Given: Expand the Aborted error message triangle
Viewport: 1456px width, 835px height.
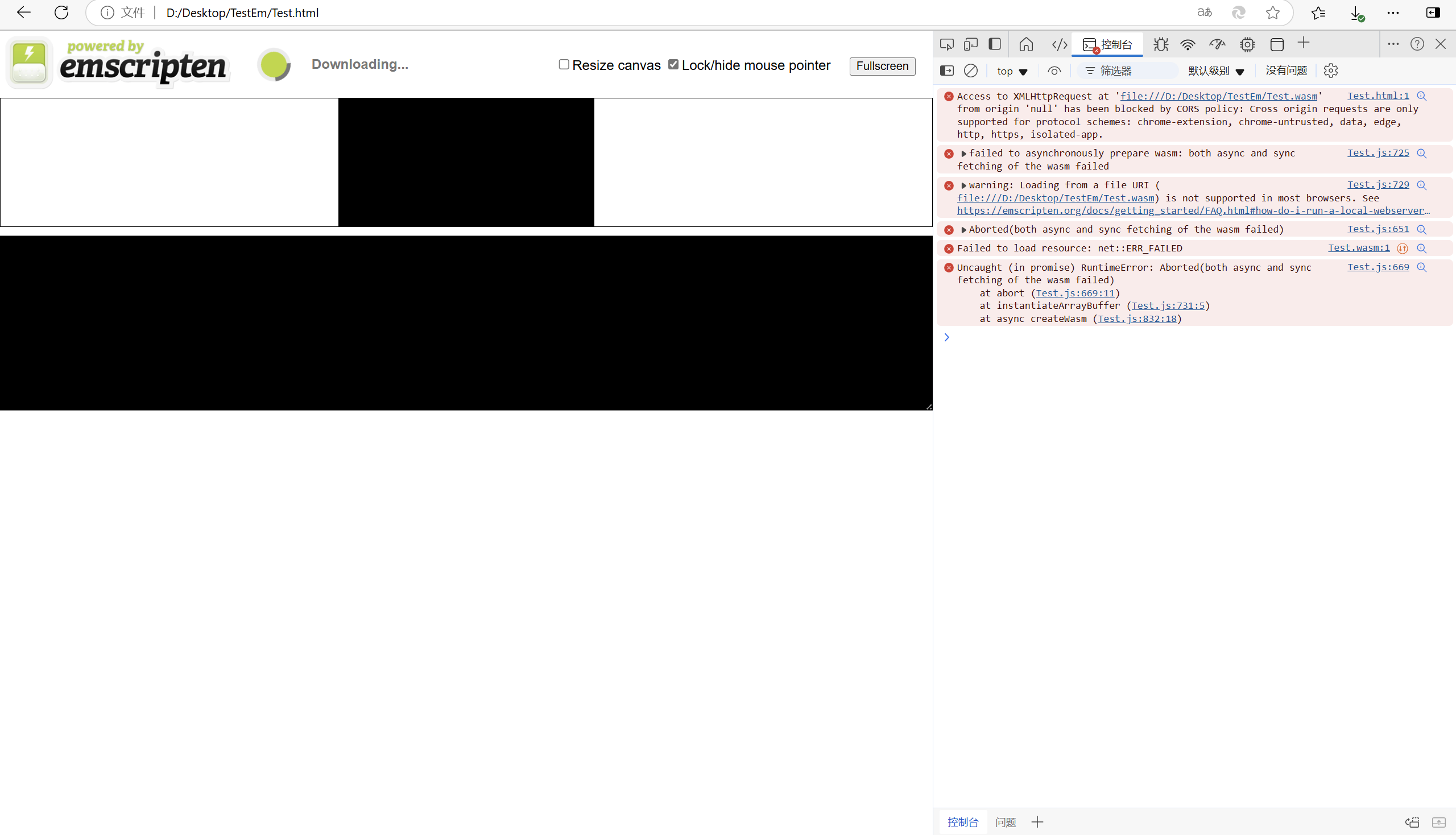Looking at the screenshot, I should coord(963,230).
